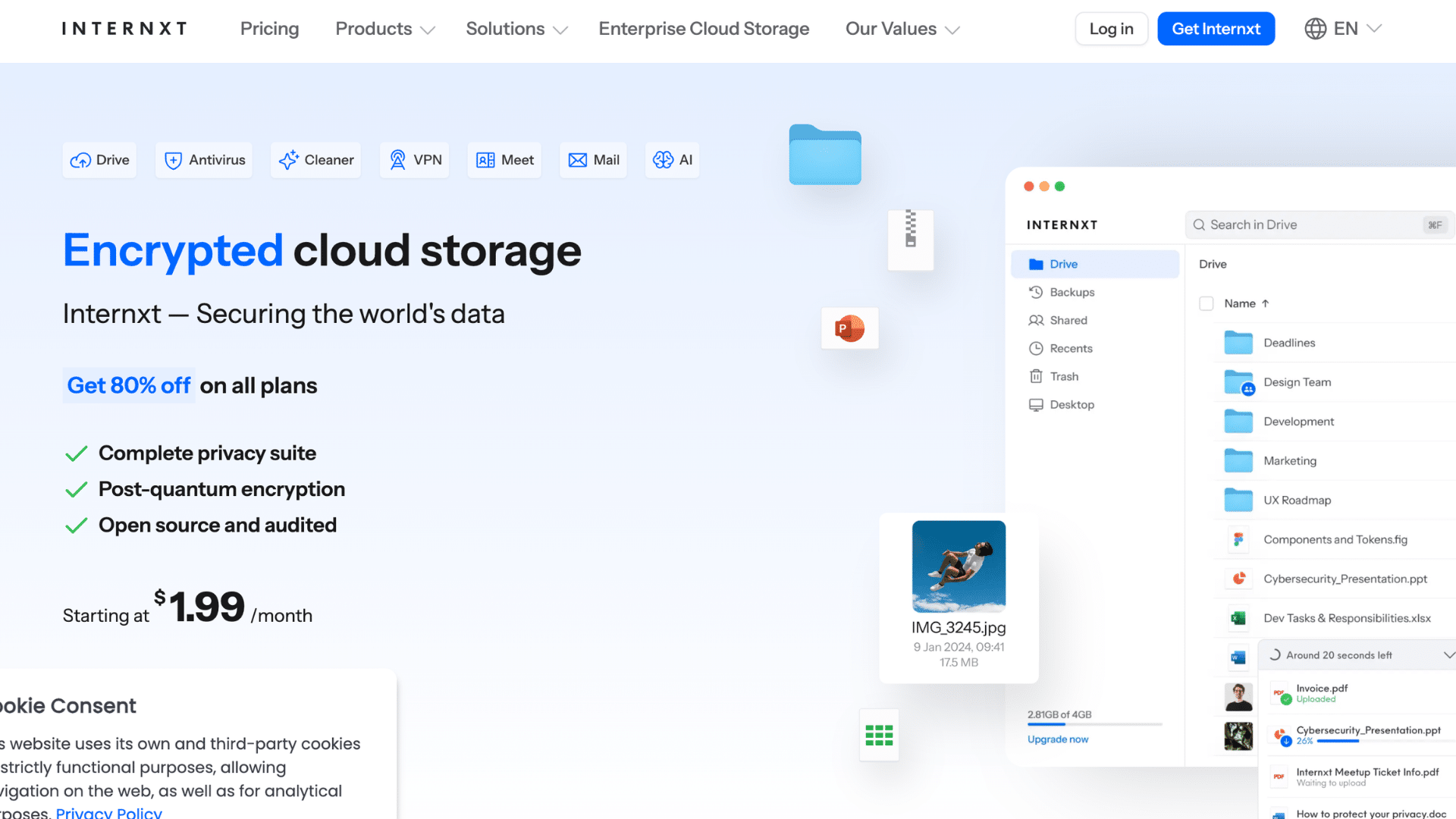Viewport: 1456px width, 819px height.
Task: Click the Recents clock icon in sidebar
Action: [1036, 348]
